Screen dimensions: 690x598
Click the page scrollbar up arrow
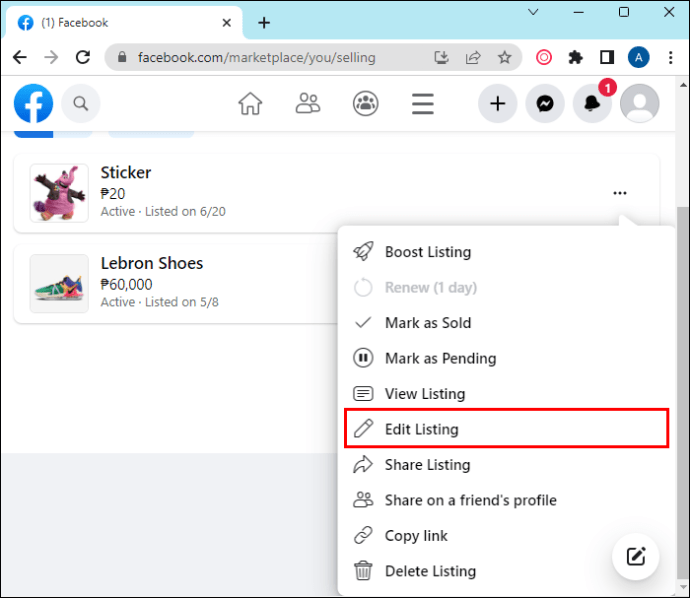683,84
